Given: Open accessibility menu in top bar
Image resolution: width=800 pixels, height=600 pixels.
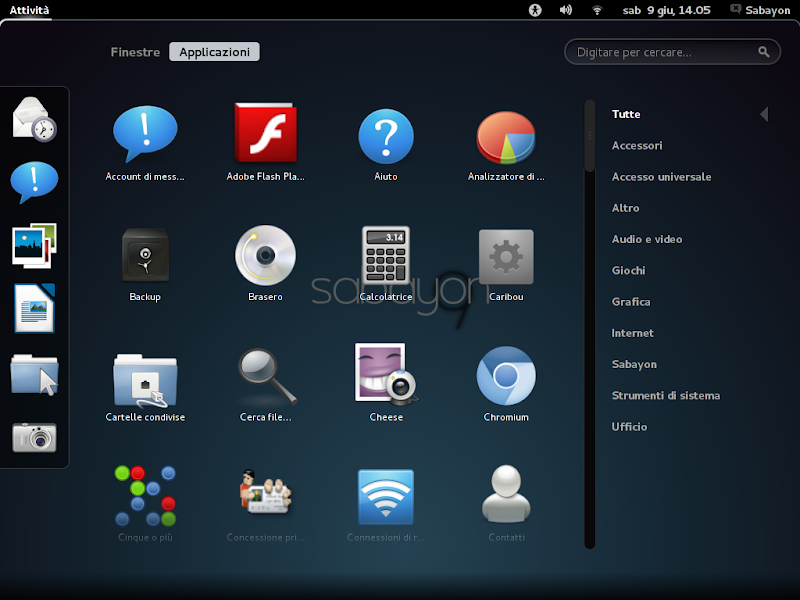Looking at the screenshot, I should [x=535, y=10].
